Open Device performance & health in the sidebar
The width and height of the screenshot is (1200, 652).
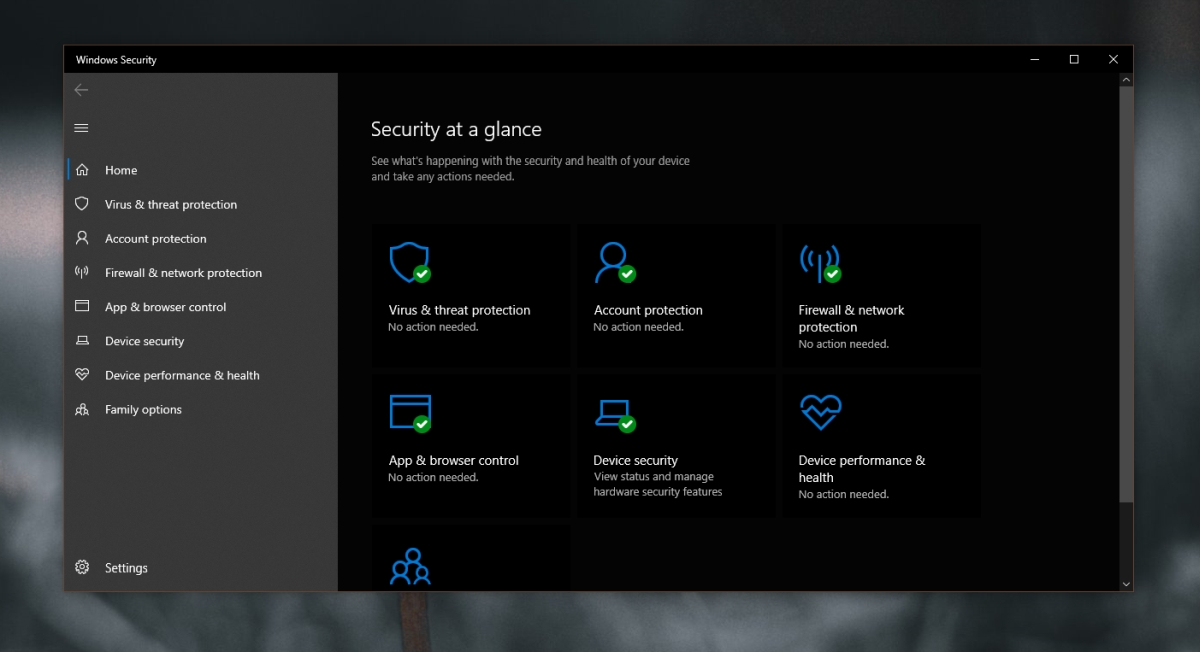coord(182,375)
